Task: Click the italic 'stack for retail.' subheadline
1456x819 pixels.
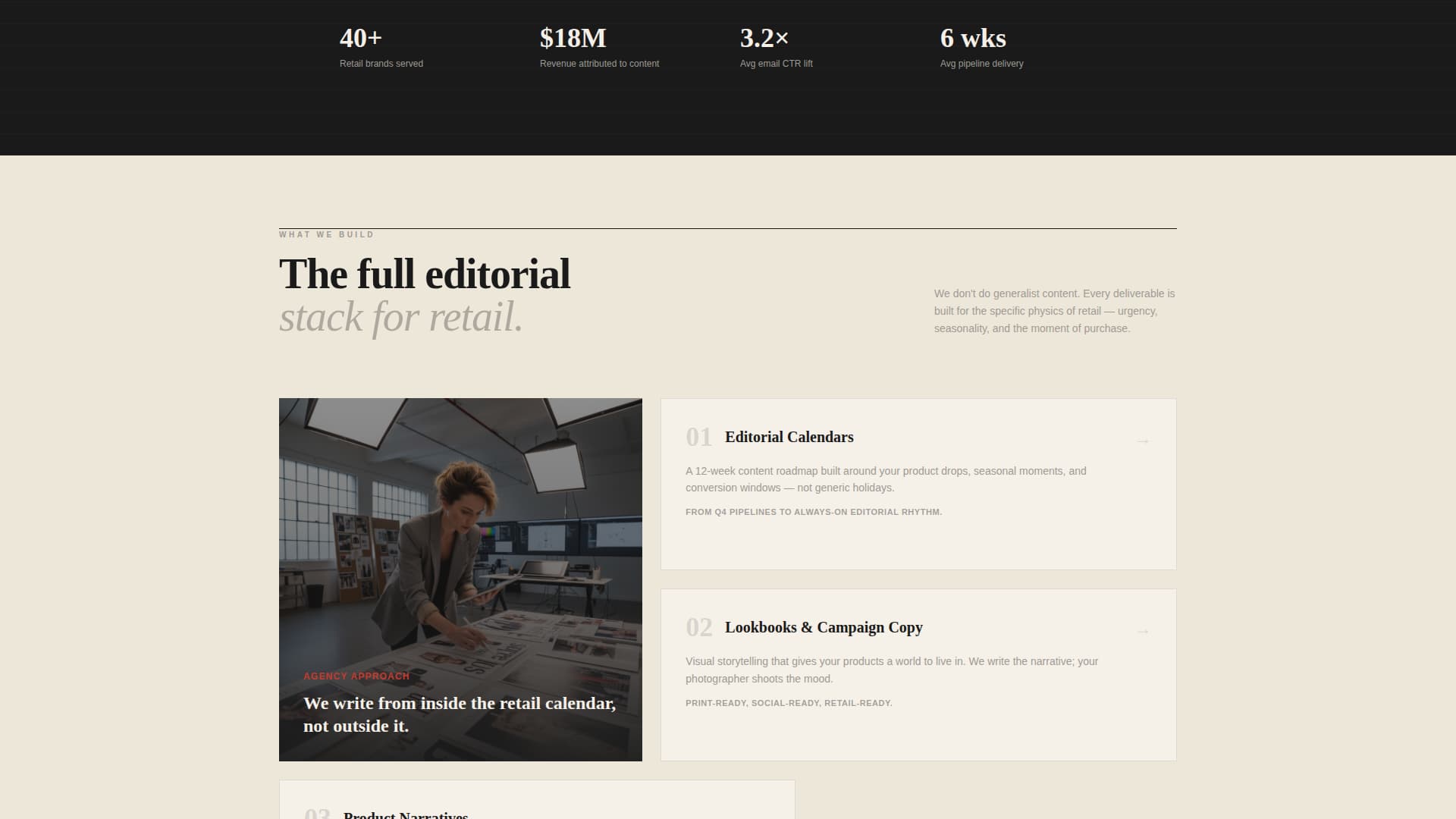Action: coord(401,317)
